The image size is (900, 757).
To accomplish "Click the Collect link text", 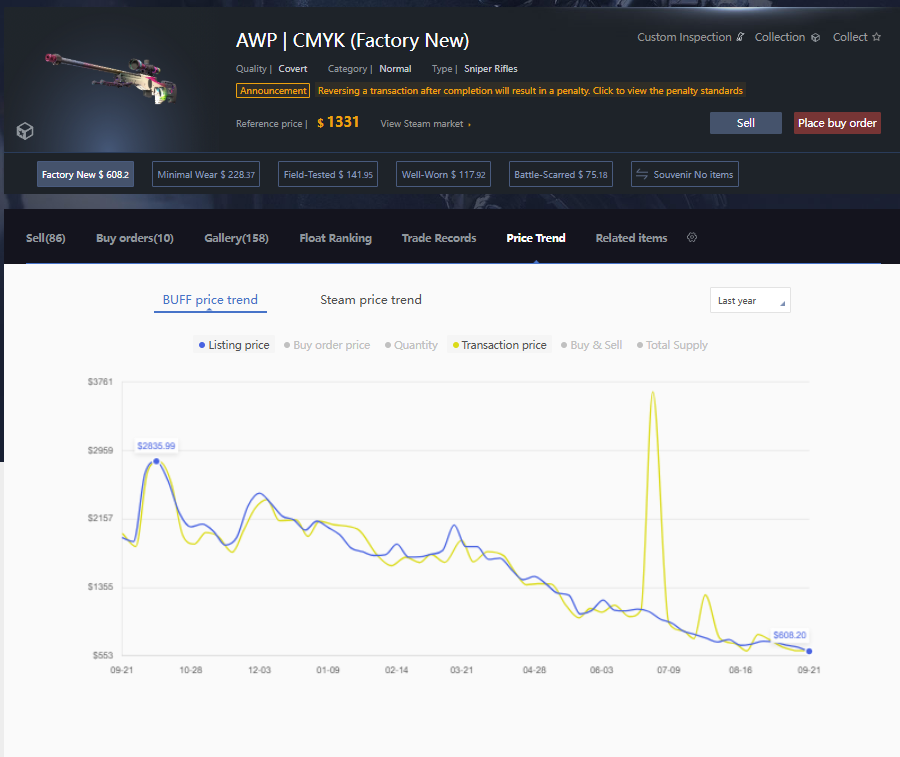I will (850, 37).
